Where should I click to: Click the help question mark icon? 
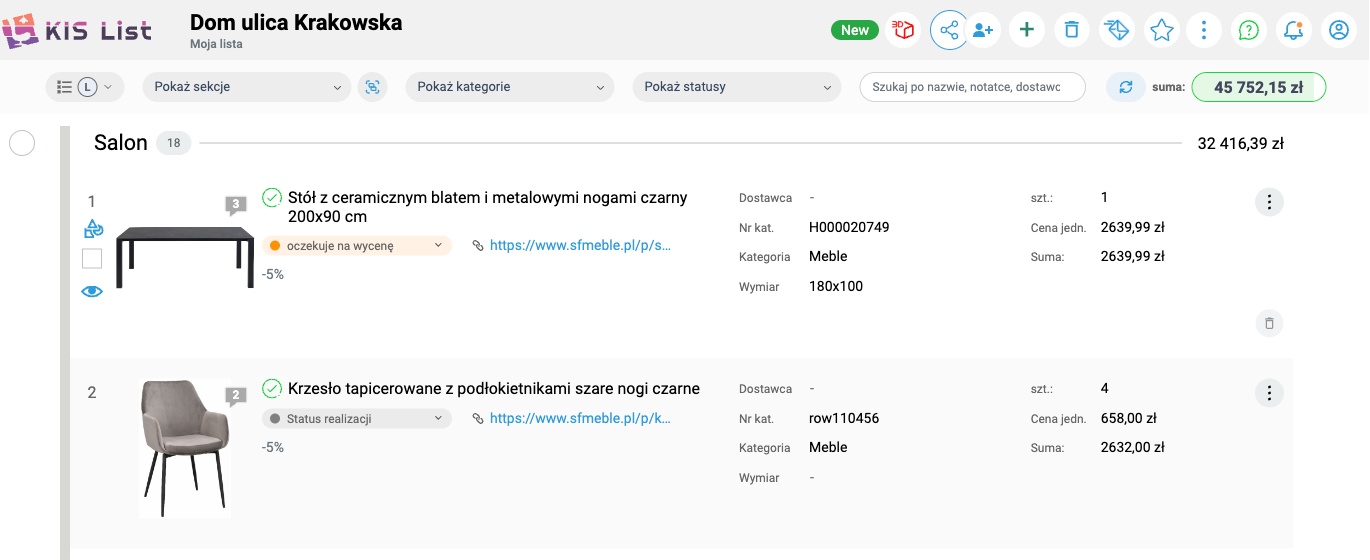click(1248, 30)
